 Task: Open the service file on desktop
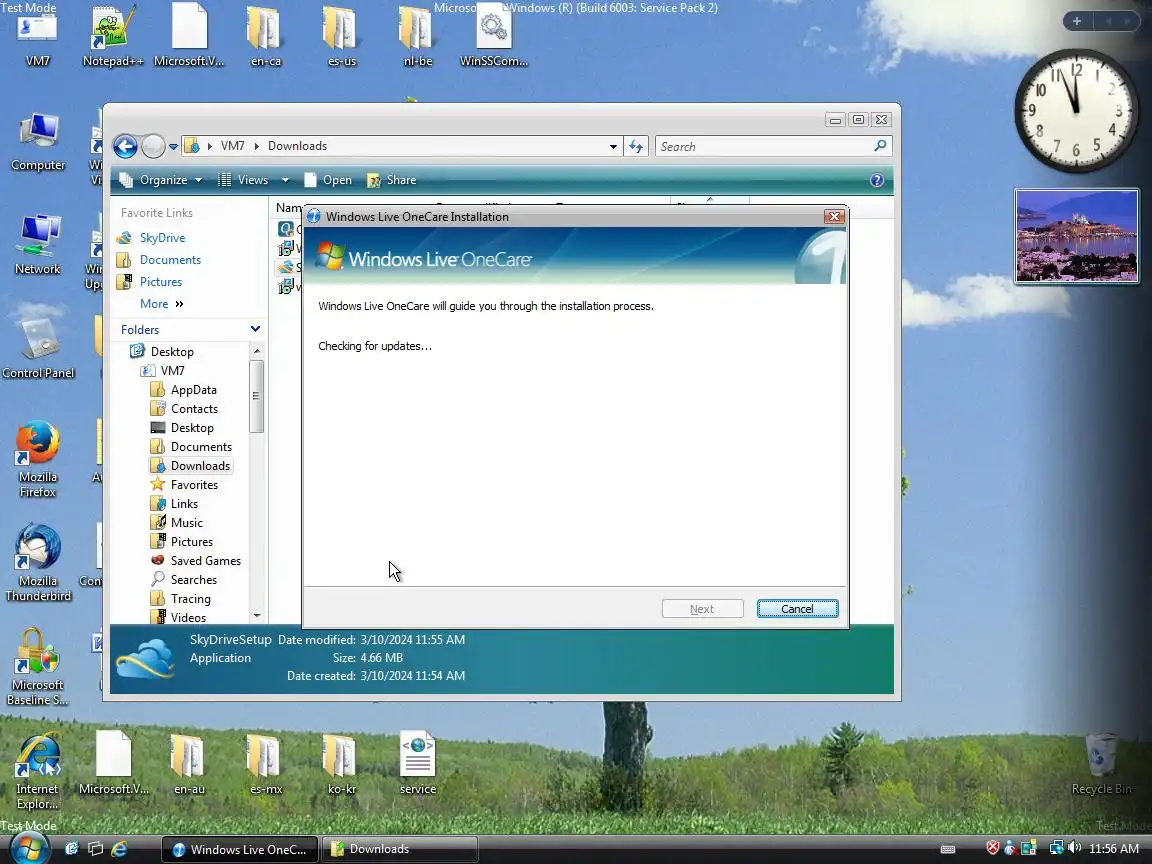417,764
